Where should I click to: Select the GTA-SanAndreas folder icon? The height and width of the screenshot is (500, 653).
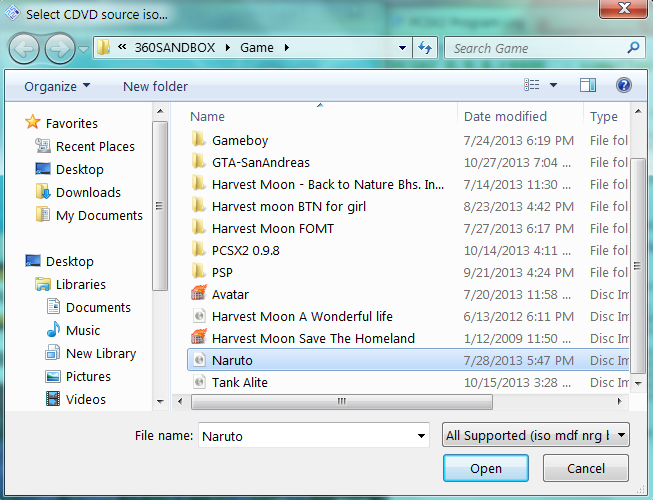(199, 162)
